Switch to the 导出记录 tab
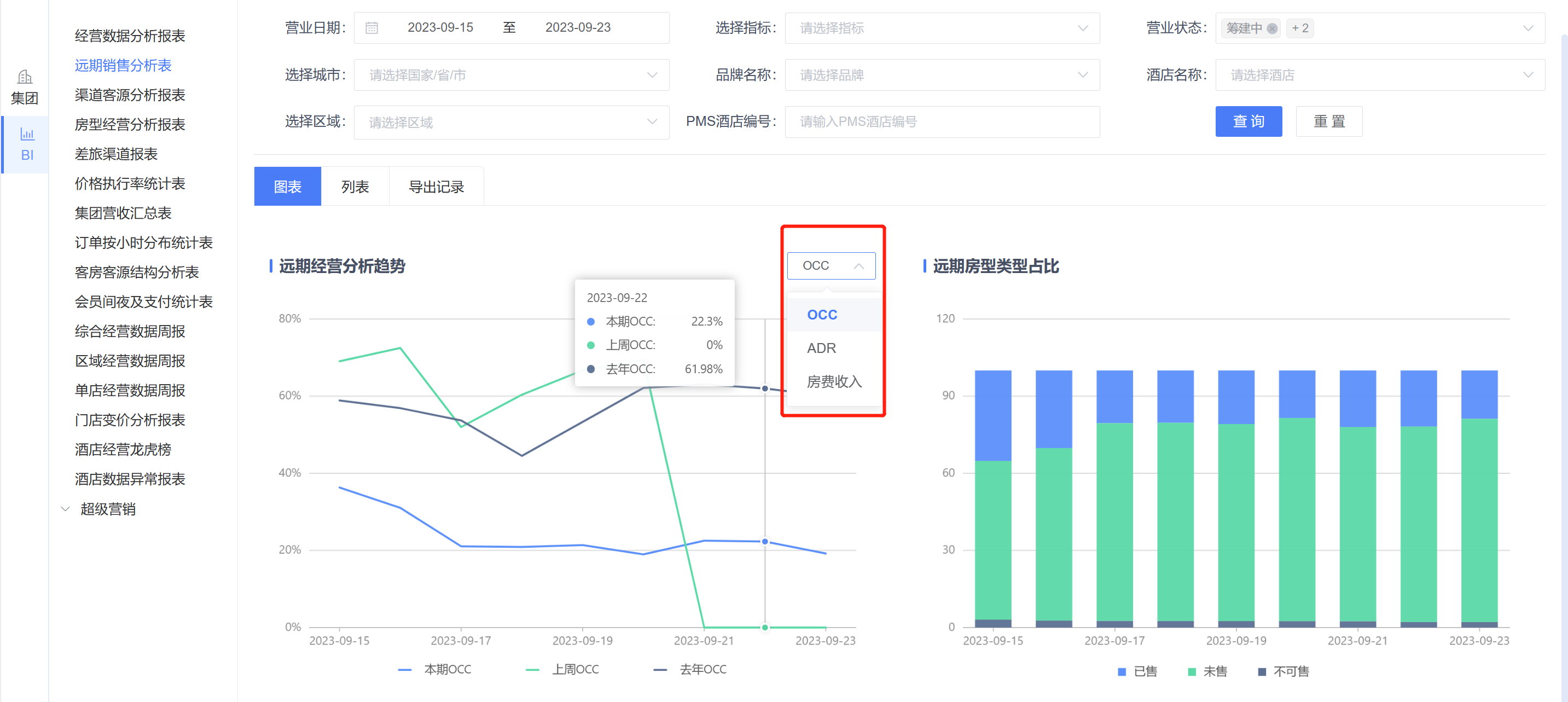1568x702 pixels. [x=436, y=187]
